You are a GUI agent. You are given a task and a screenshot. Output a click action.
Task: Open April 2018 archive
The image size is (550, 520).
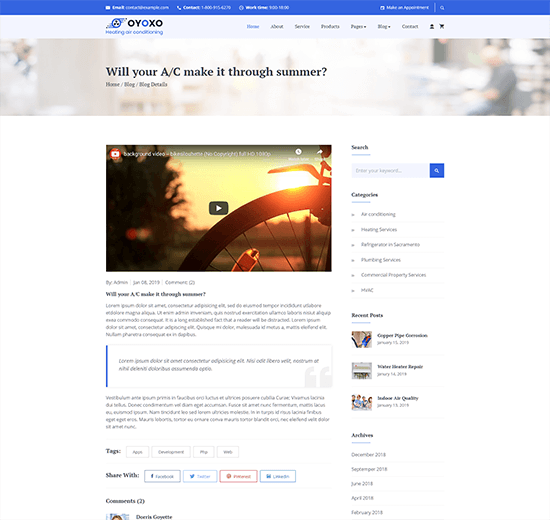tap(362, 498)
